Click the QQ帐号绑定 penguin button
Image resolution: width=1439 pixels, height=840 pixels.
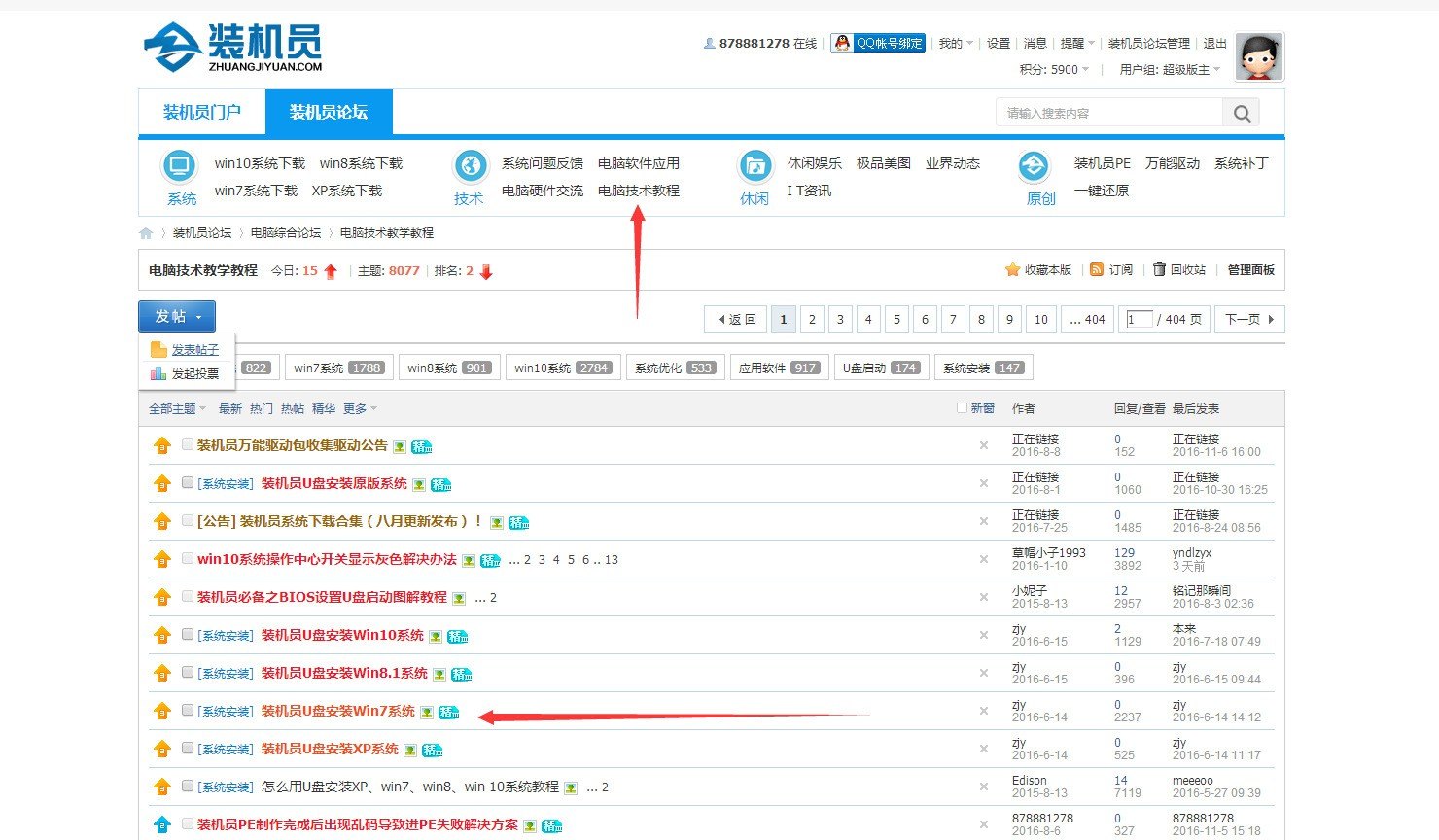tap(878, 43)
